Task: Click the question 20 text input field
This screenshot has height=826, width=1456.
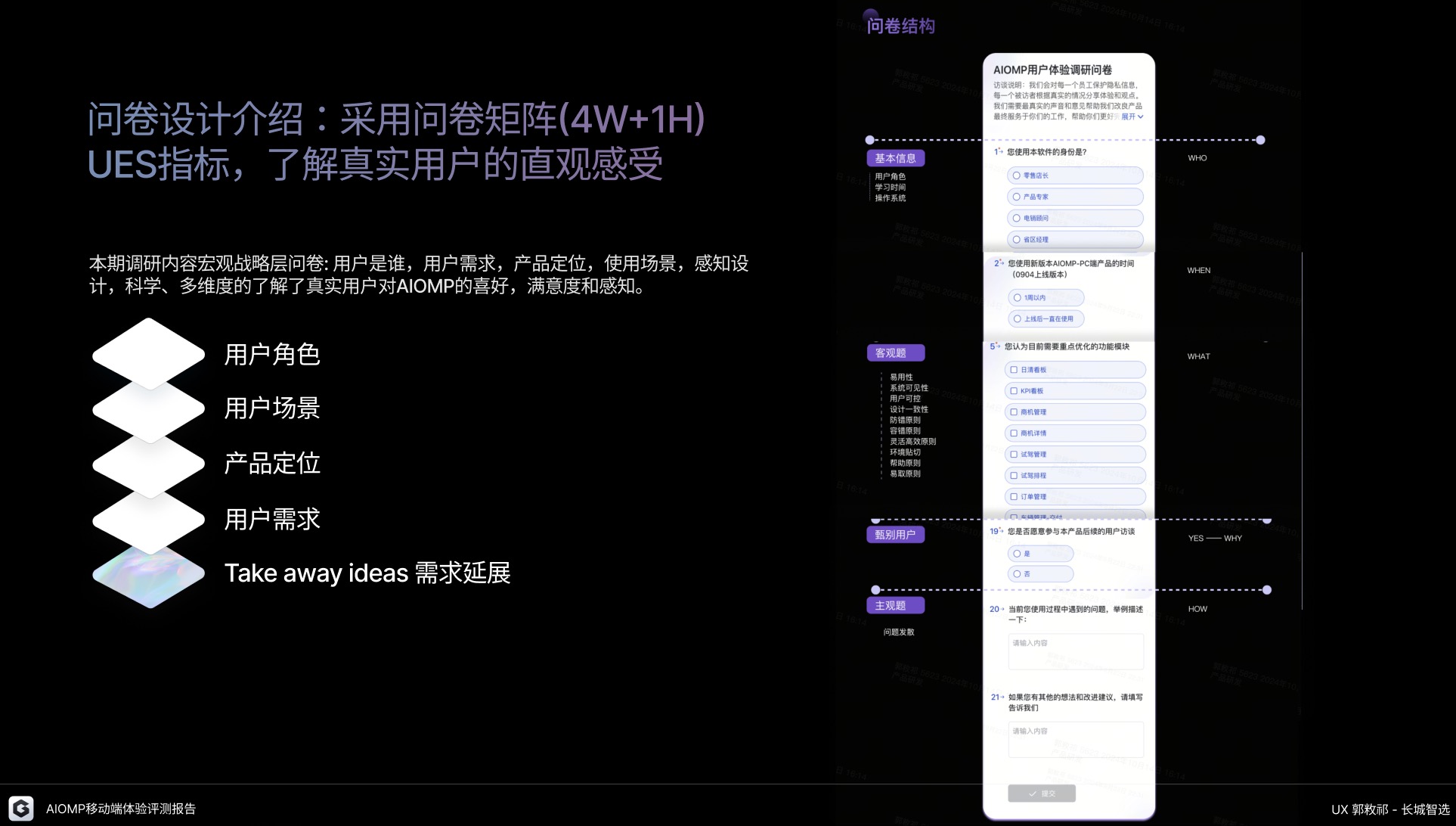Action: pos(1076,651)
